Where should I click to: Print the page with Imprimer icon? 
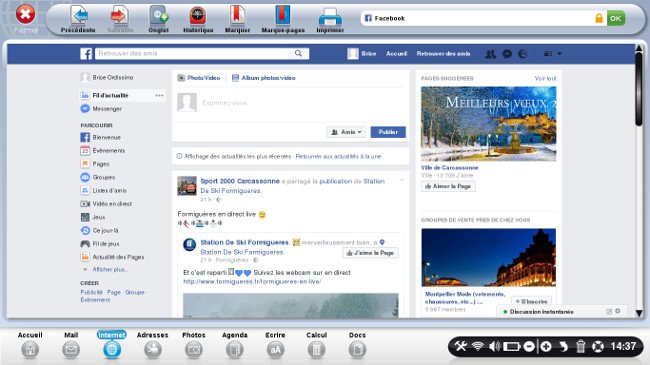pos(330,17)
